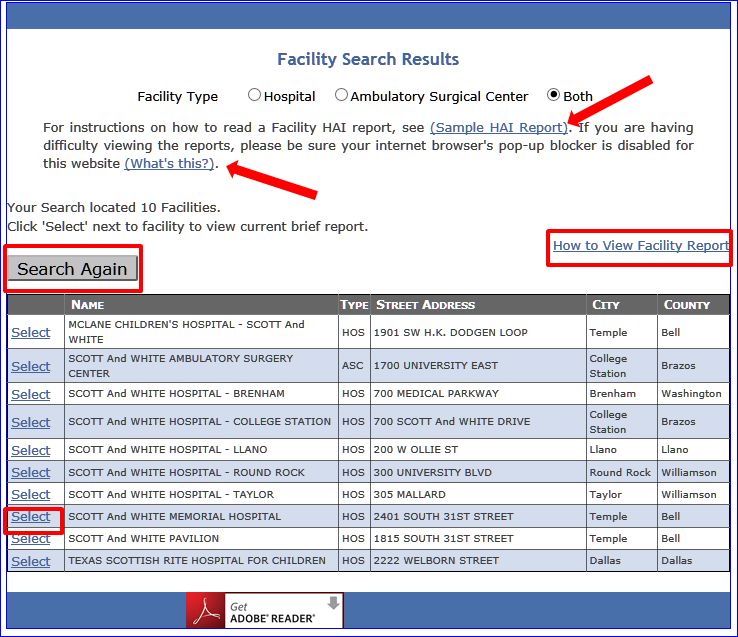Select Scott and White Ambulatory Surgery Center
Screen dimensions: 738x637
tap(31, 366)
